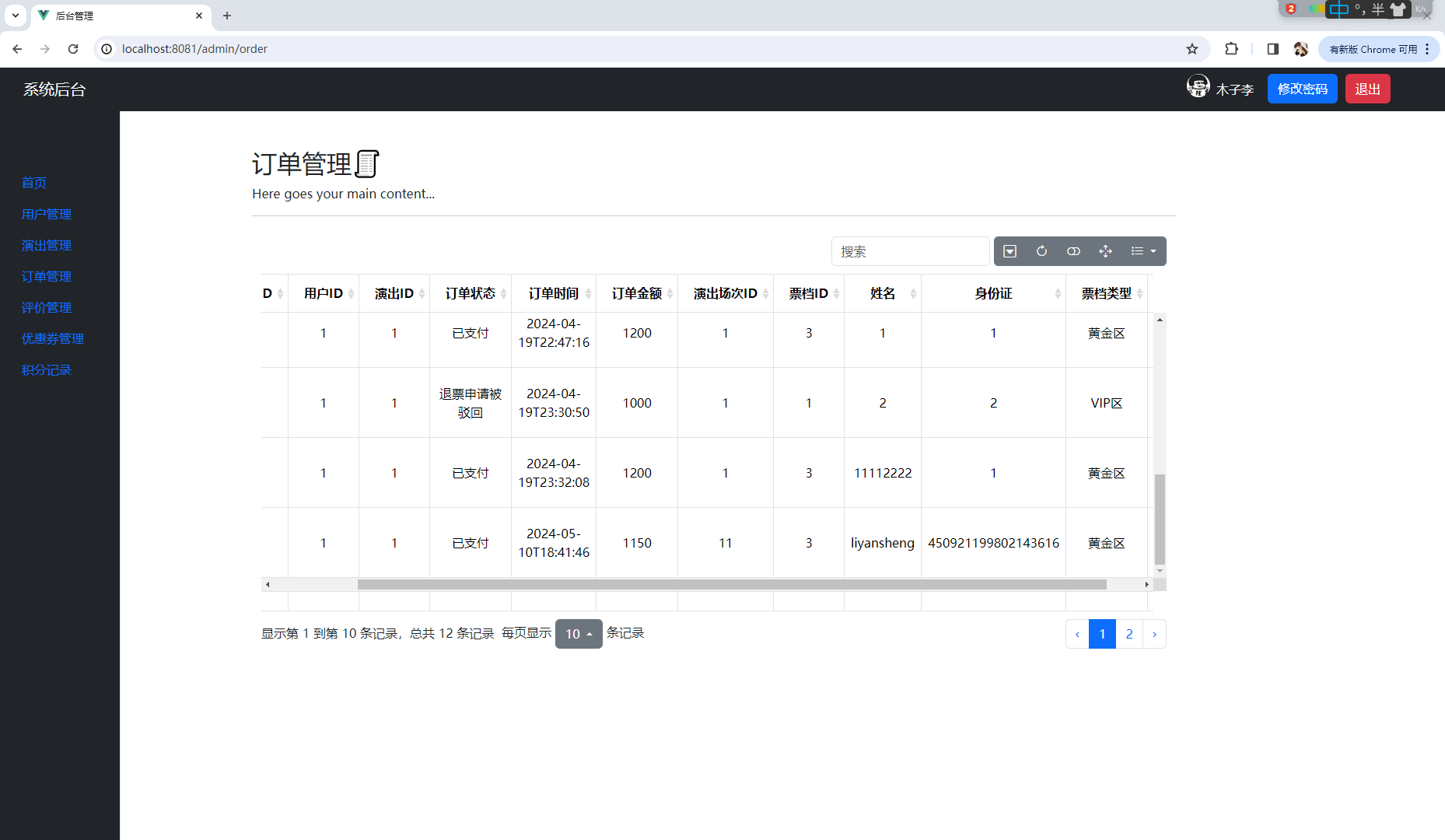Screen dimensions: 1445x840
Task: Click the user avatar next to 木子李
Action: (x=1198, y=86)
